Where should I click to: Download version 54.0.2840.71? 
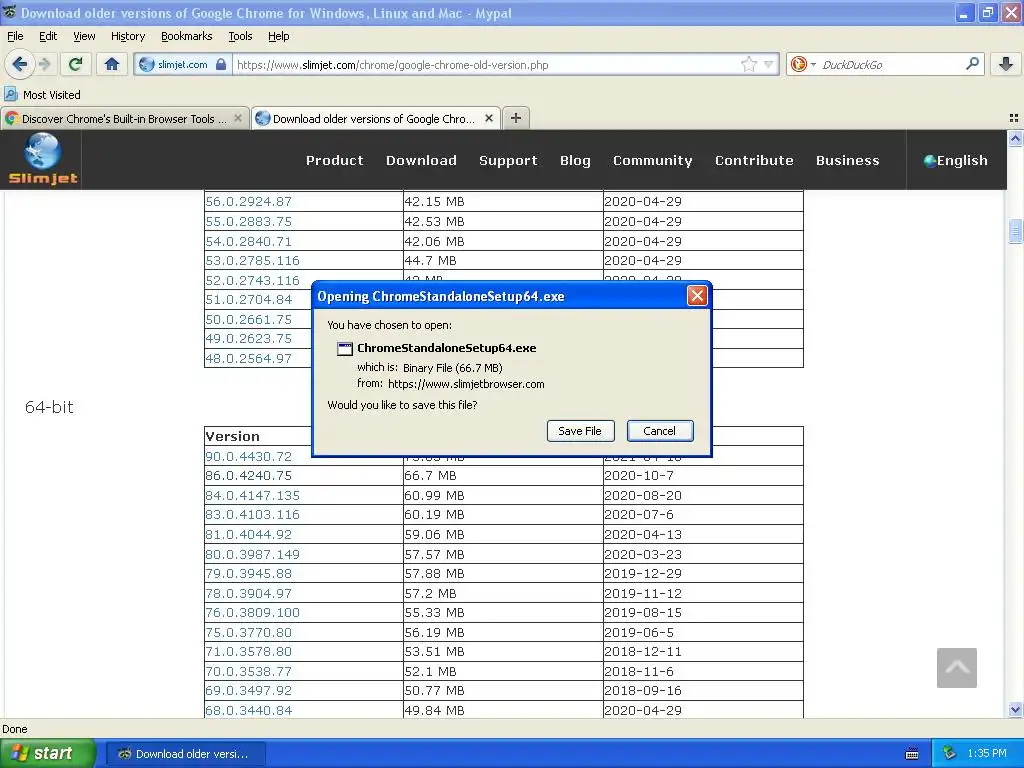coord(248,241)
